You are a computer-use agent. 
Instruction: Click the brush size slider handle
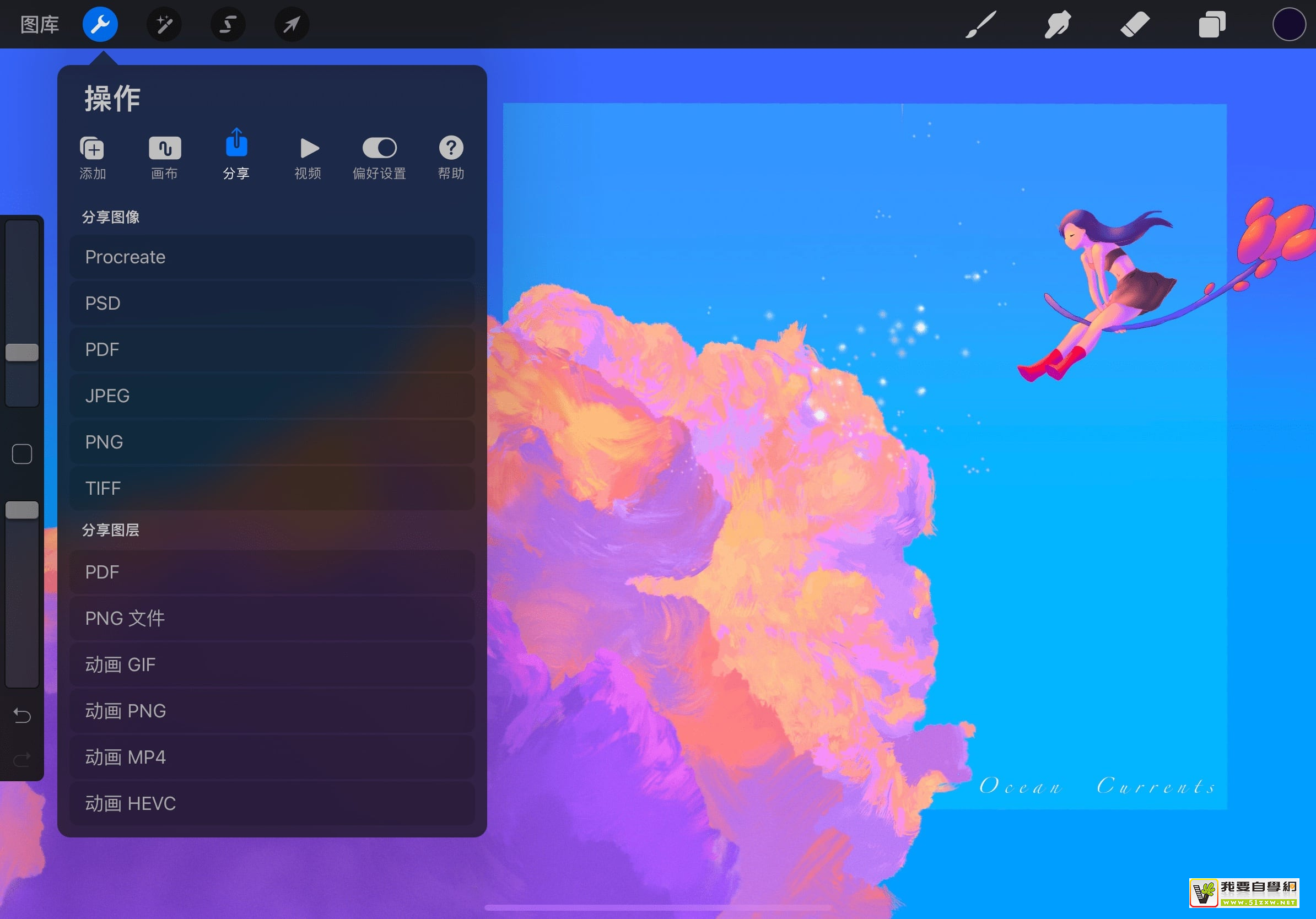coord(22,353)
